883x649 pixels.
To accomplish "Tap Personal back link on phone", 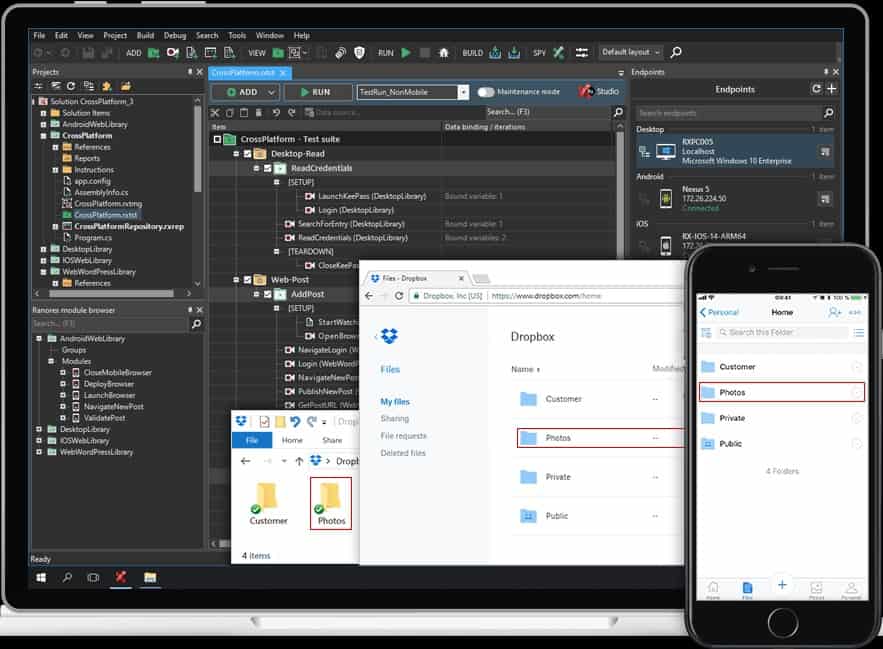I will [x=719, y=312].
